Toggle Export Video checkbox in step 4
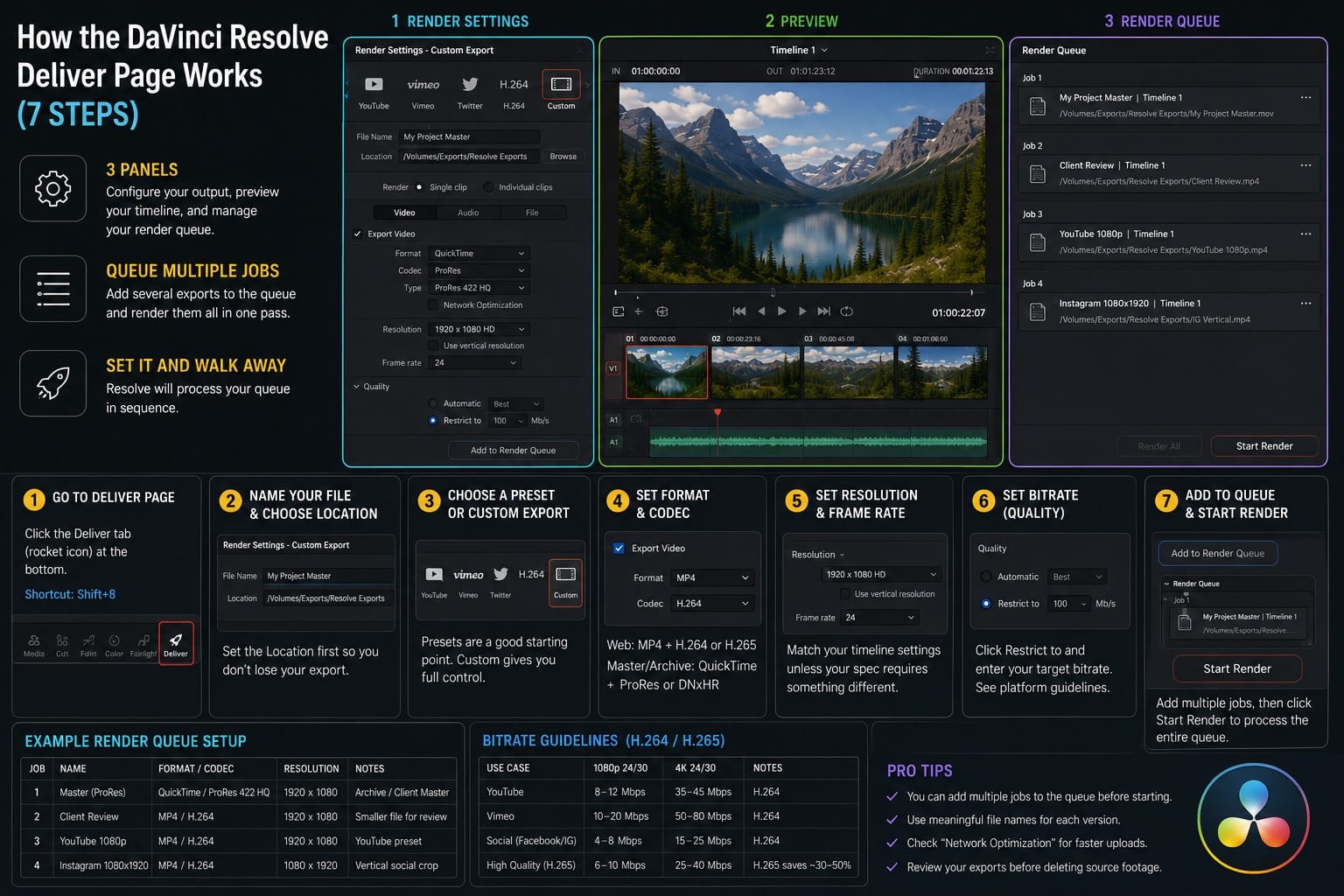 click(619, 549)
